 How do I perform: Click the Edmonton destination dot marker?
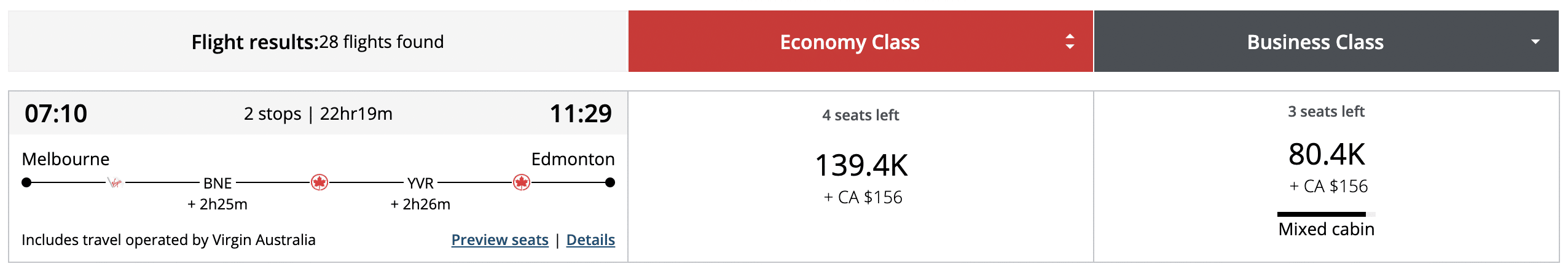[x=610, y=182]
